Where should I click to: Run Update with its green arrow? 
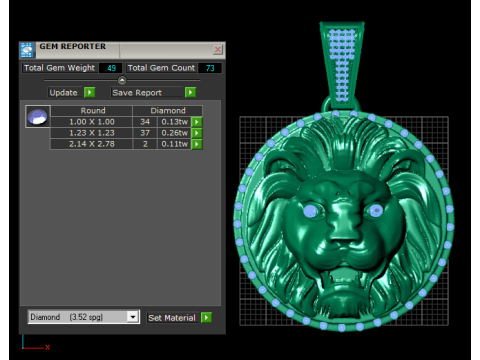[x=89, y=92]
